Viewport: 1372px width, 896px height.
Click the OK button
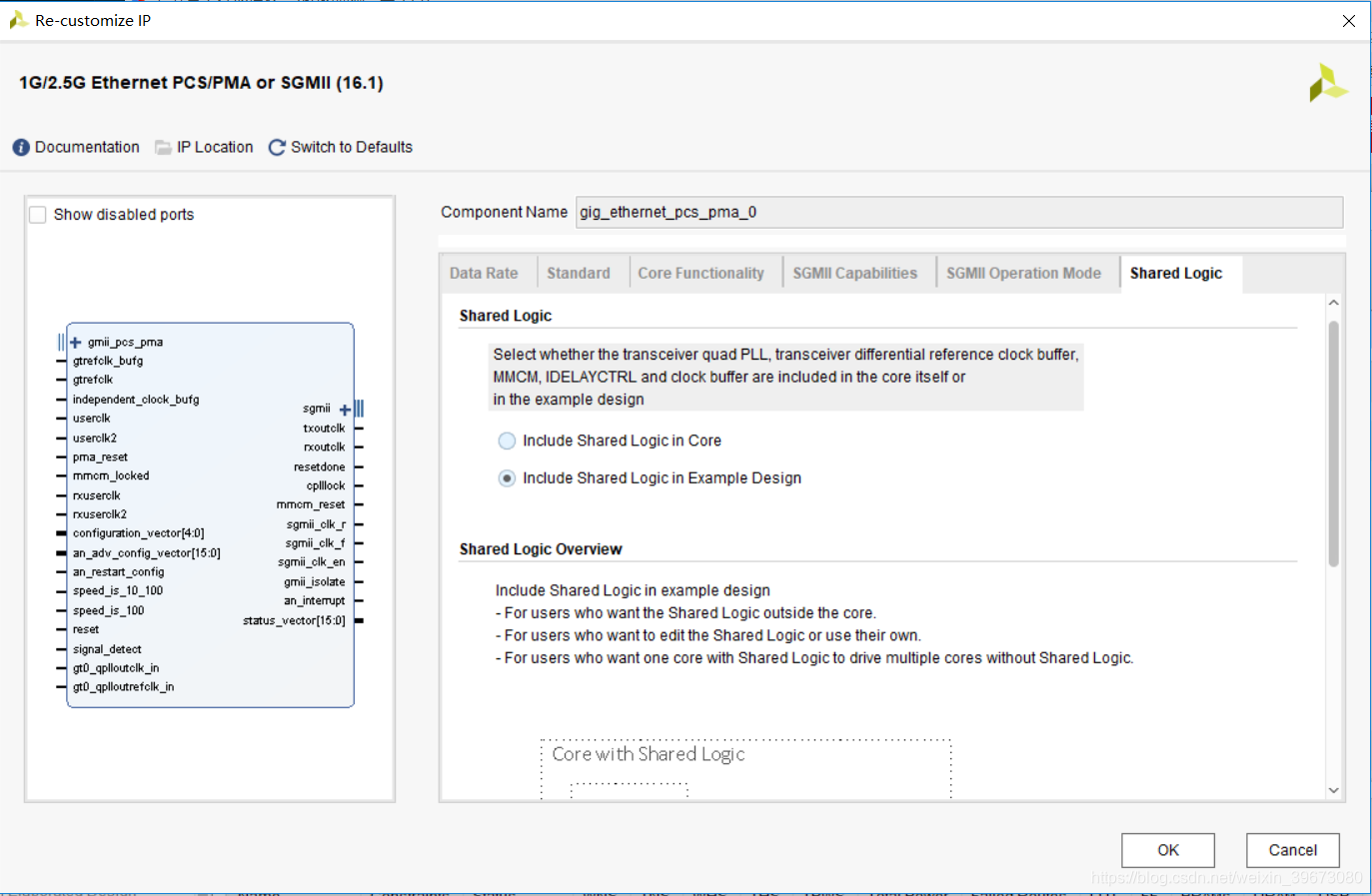[1168, 850]
